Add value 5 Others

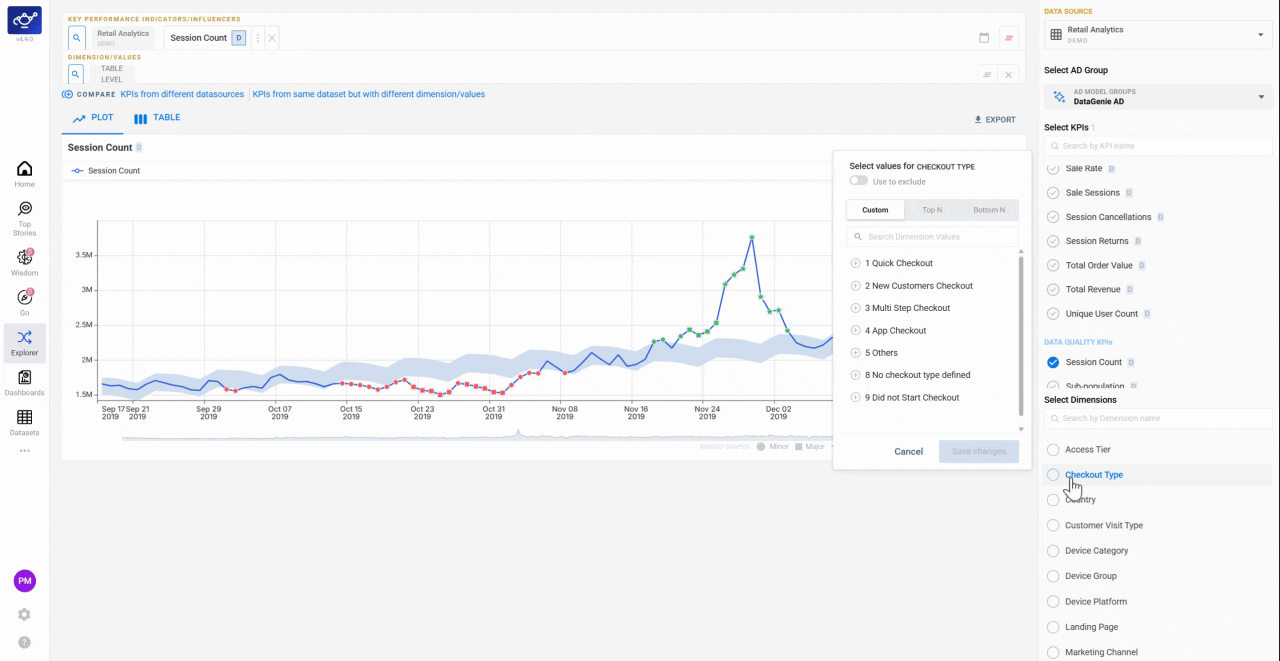coord(855,353)
